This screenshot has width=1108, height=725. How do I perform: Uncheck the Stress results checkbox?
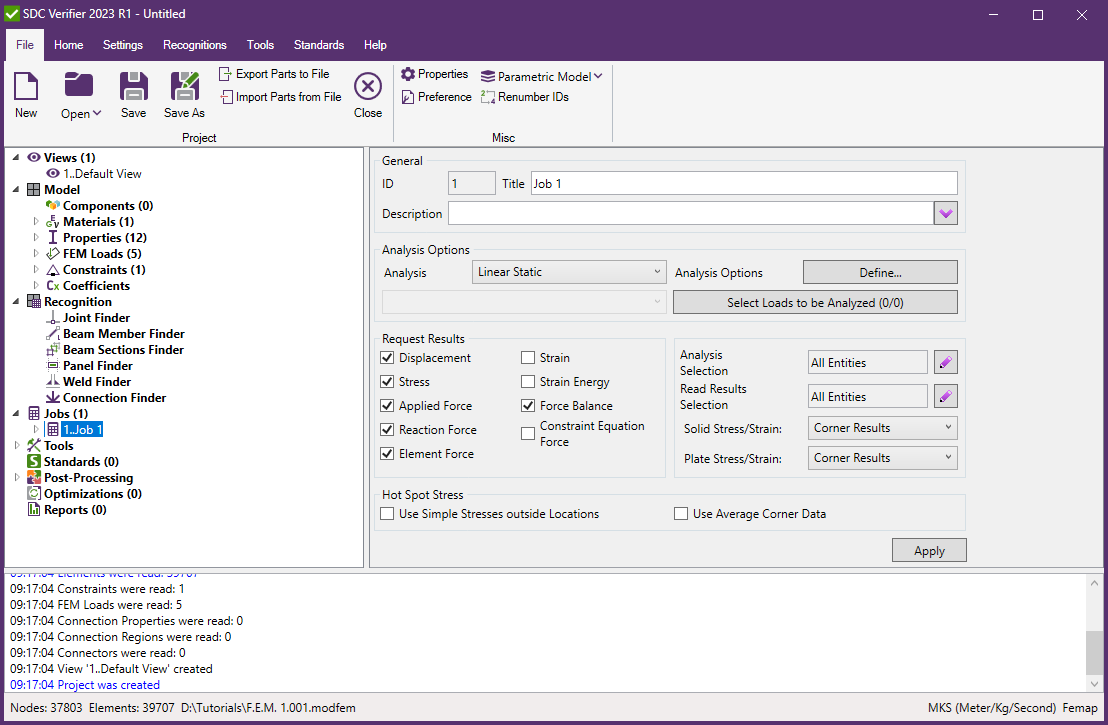(387, 381)
